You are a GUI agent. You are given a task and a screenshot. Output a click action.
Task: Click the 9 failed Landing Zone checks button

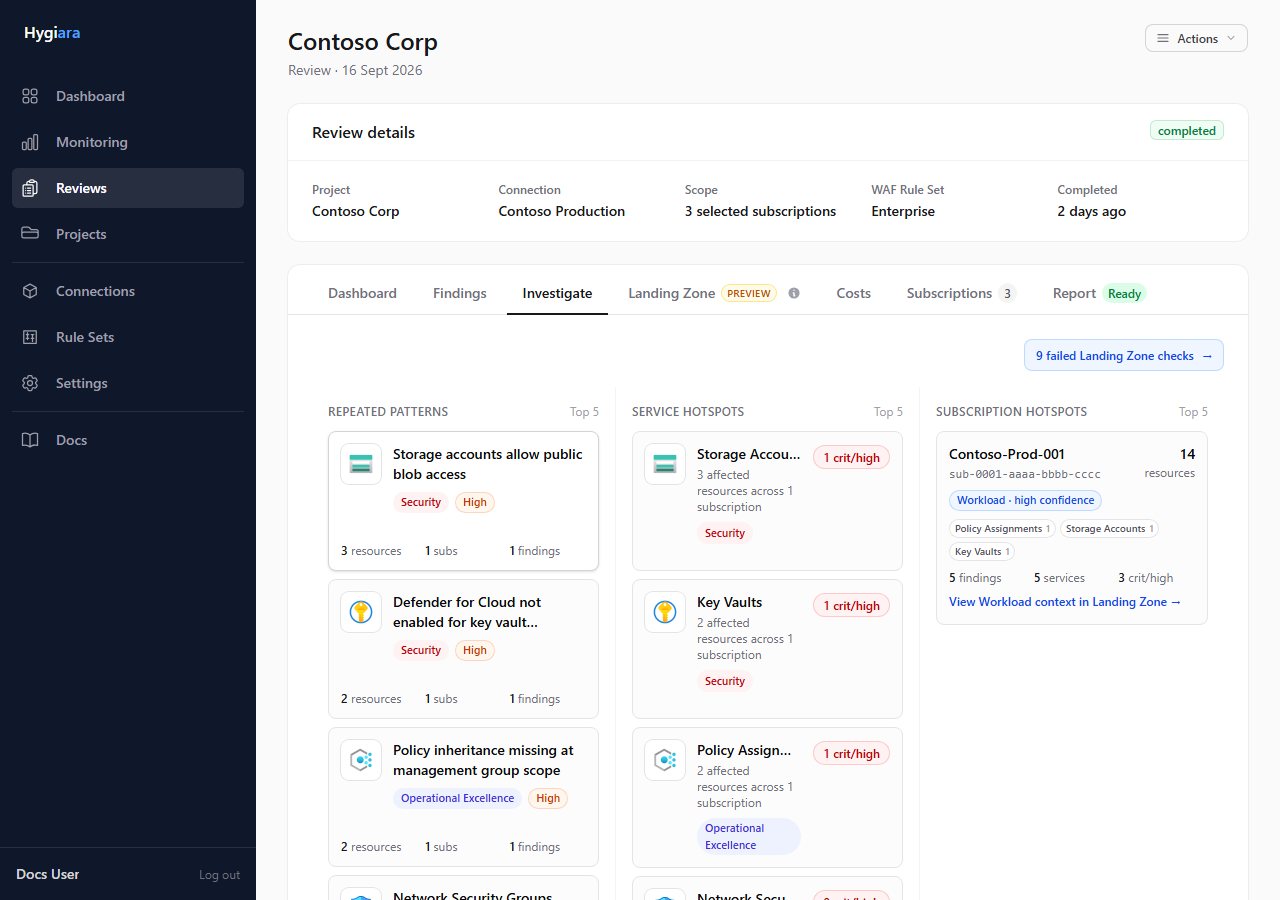click(x=1124, y=355)
